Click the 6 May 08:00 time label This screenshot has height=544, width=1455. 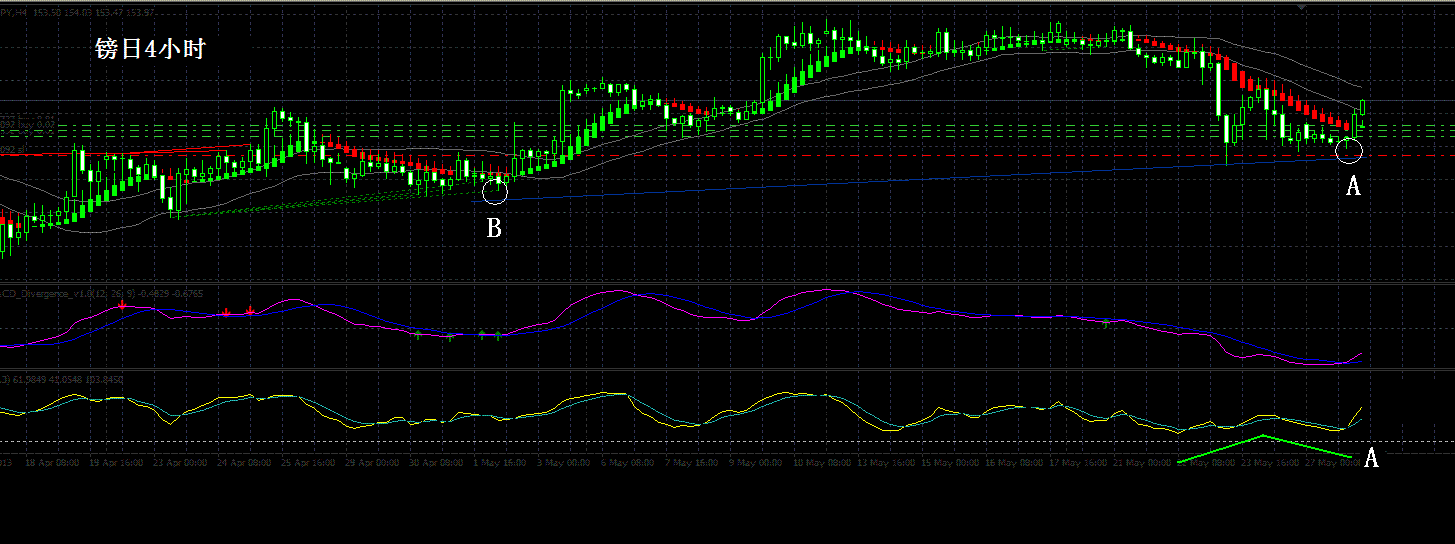tap(628, 462)
